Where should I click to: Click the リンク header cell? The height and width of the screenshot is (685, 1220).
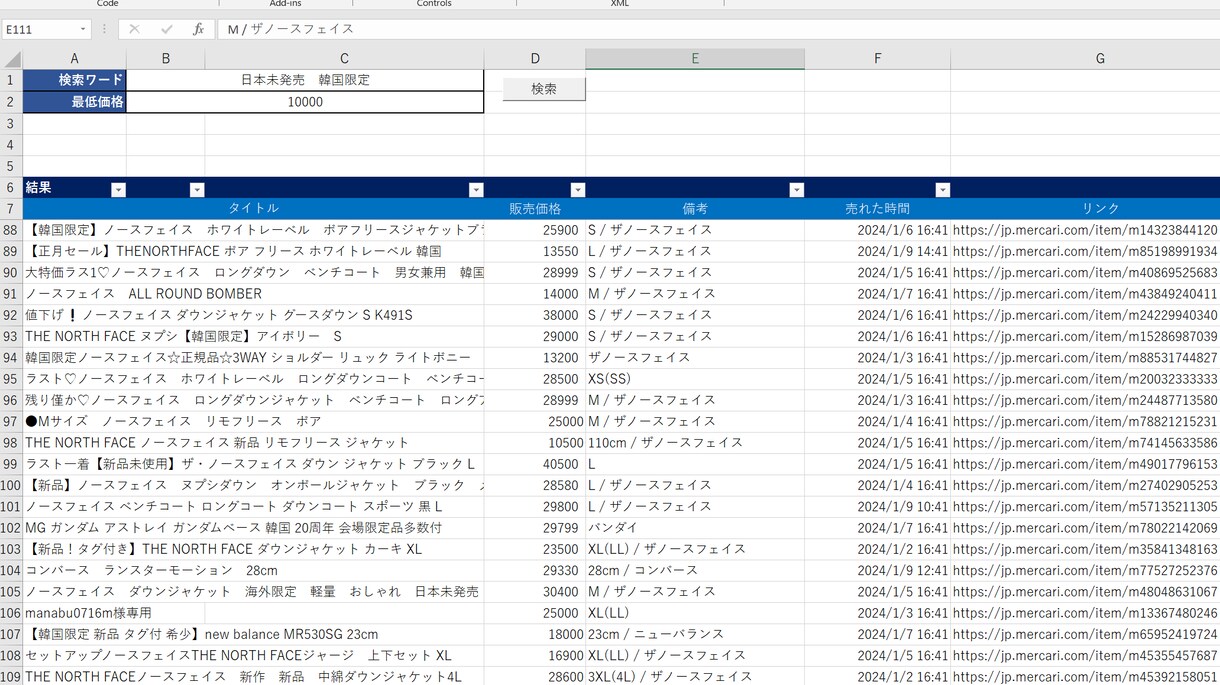click(1085, 209)
